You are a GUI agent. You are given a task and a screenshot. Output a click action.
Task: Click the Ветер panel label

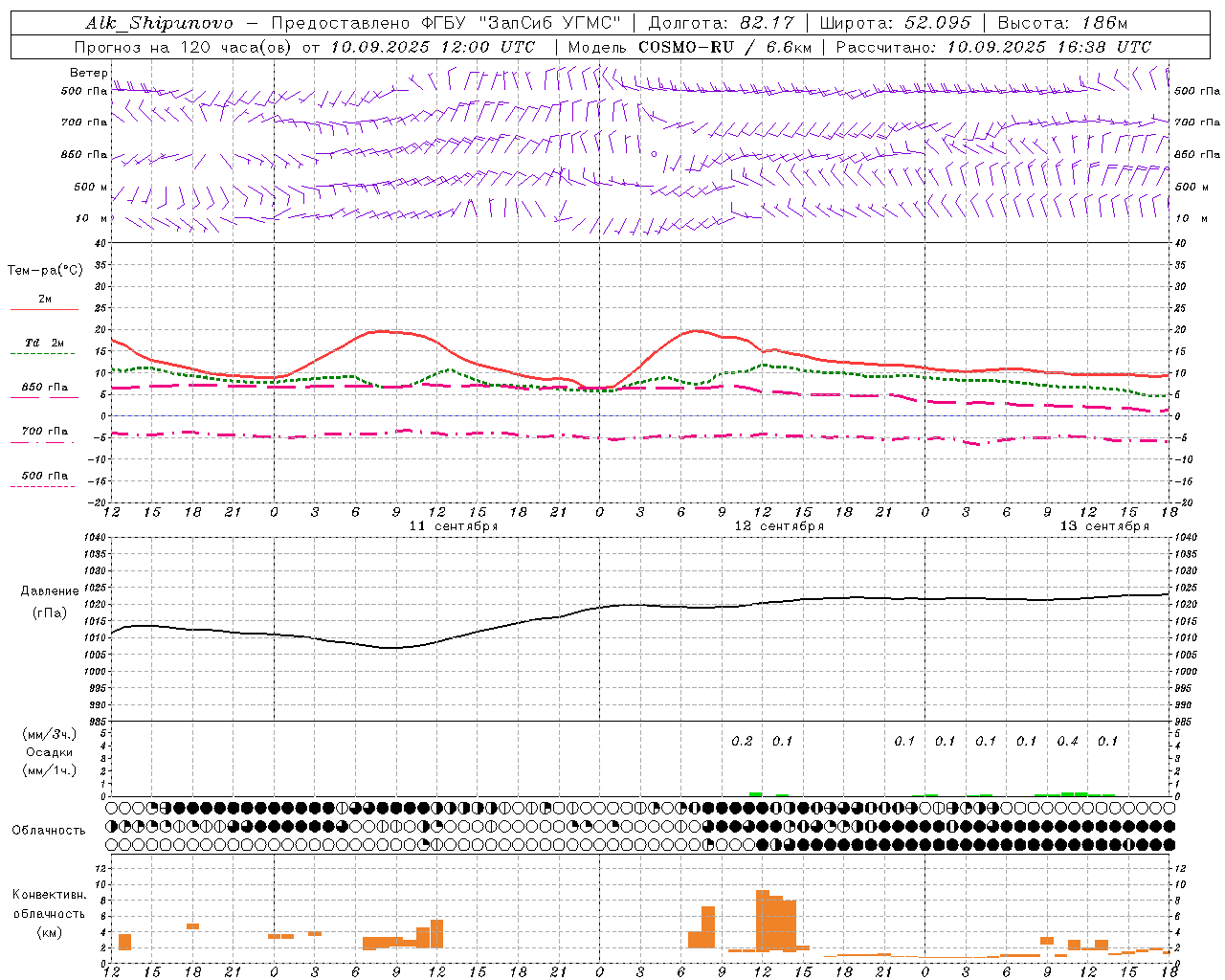88,73
